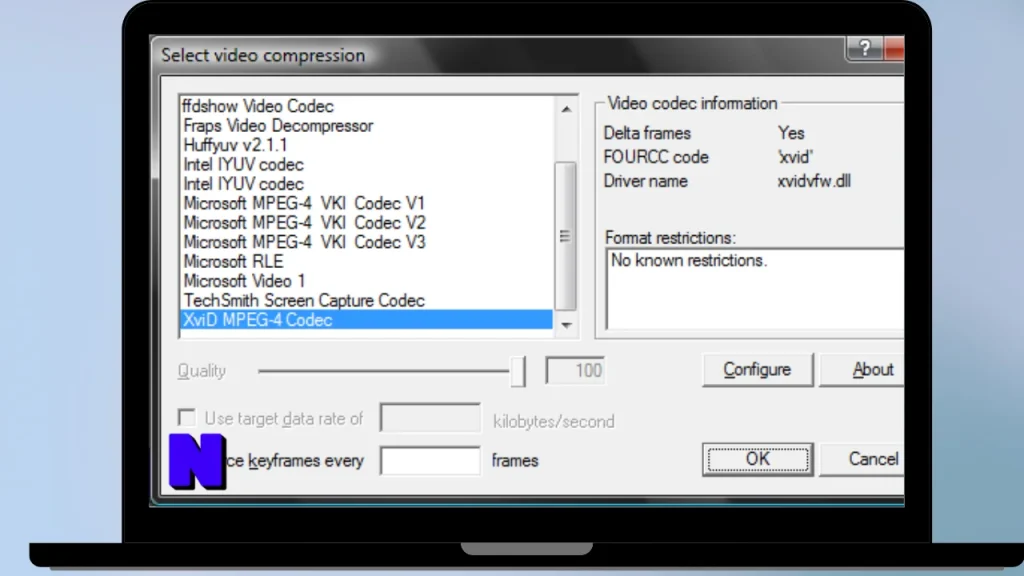Choose Huffyuv v2.1.1 codec
This screenshot has height=576, width=1024.
[x=366, y=145]
